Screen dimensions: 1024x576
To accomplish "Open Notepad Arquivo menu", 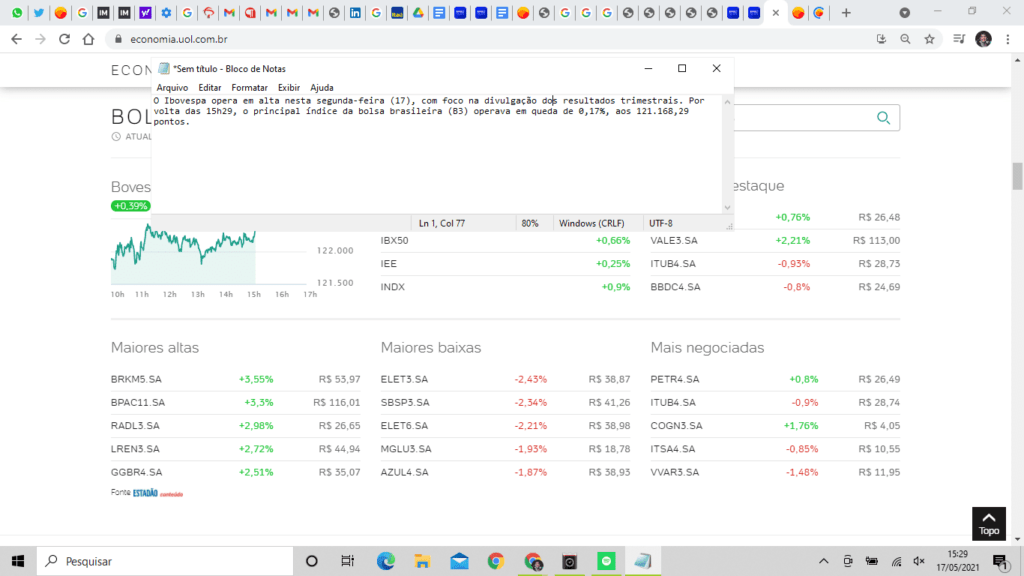I will (x=172, y=88).
